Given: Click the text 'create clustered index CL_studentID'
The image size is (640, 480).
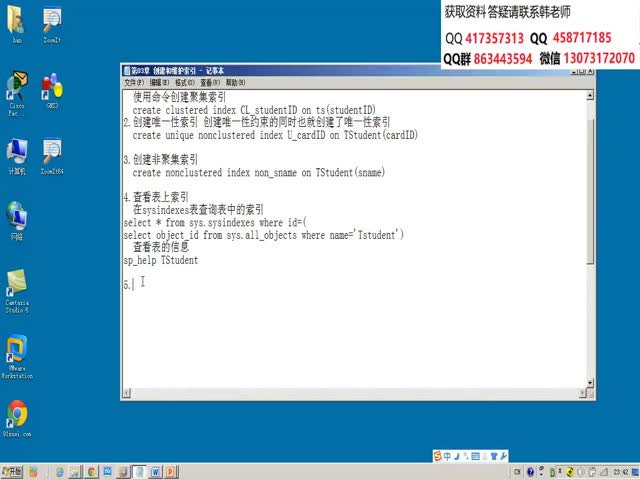Looking at the screenshot, I should [215, 110].
